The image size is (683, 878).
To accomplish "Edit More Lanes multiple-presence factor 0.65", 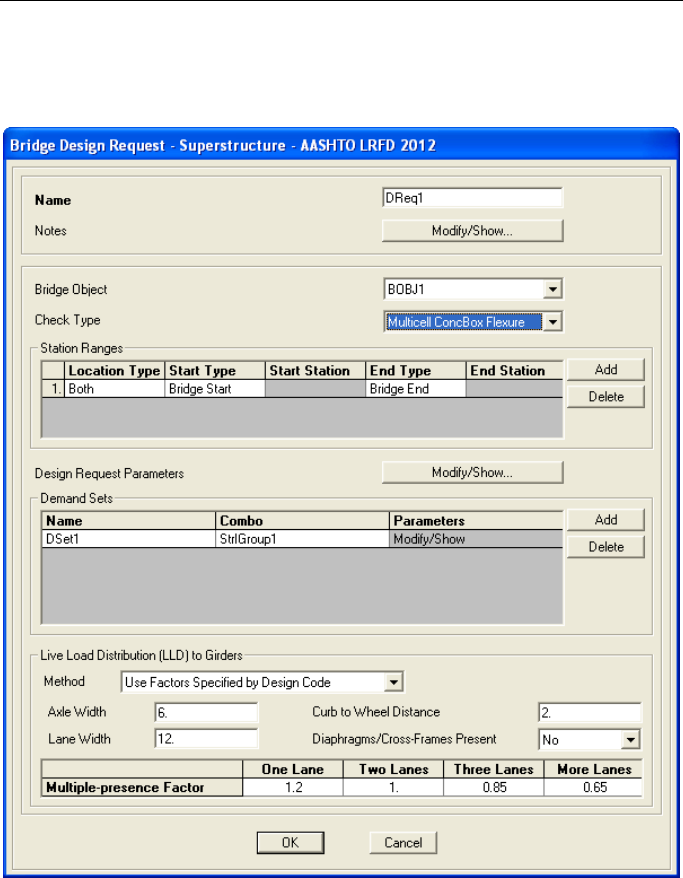I will point(593,787).
